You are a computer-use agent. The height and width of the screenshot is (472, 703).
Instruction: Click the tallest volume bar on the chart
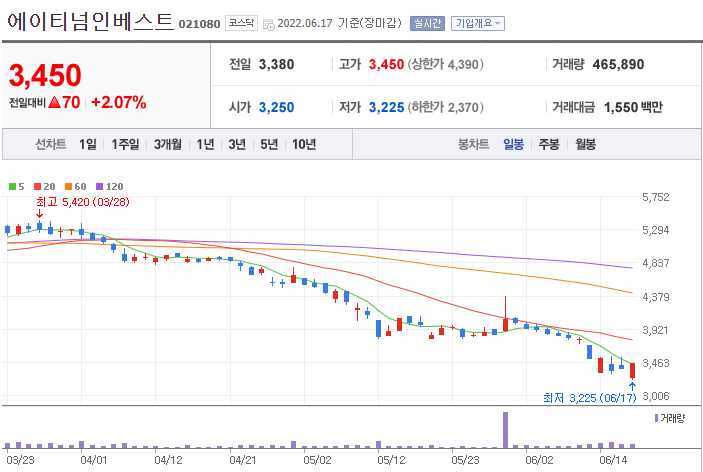coord(505,430)
